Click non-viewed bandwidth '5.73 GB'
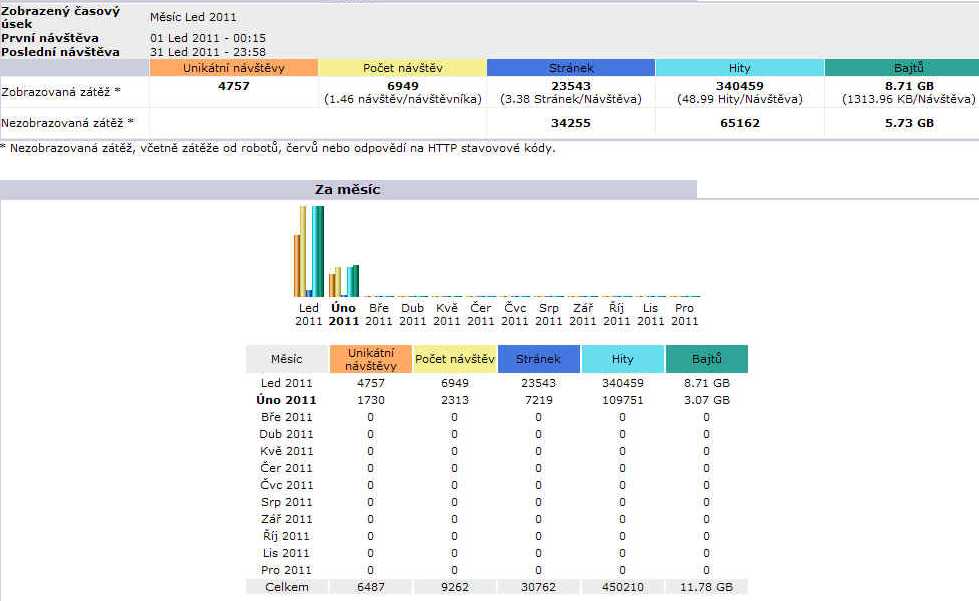Image resolution: width=979 pixels, height=601 pixels. [x=909, y=123]
